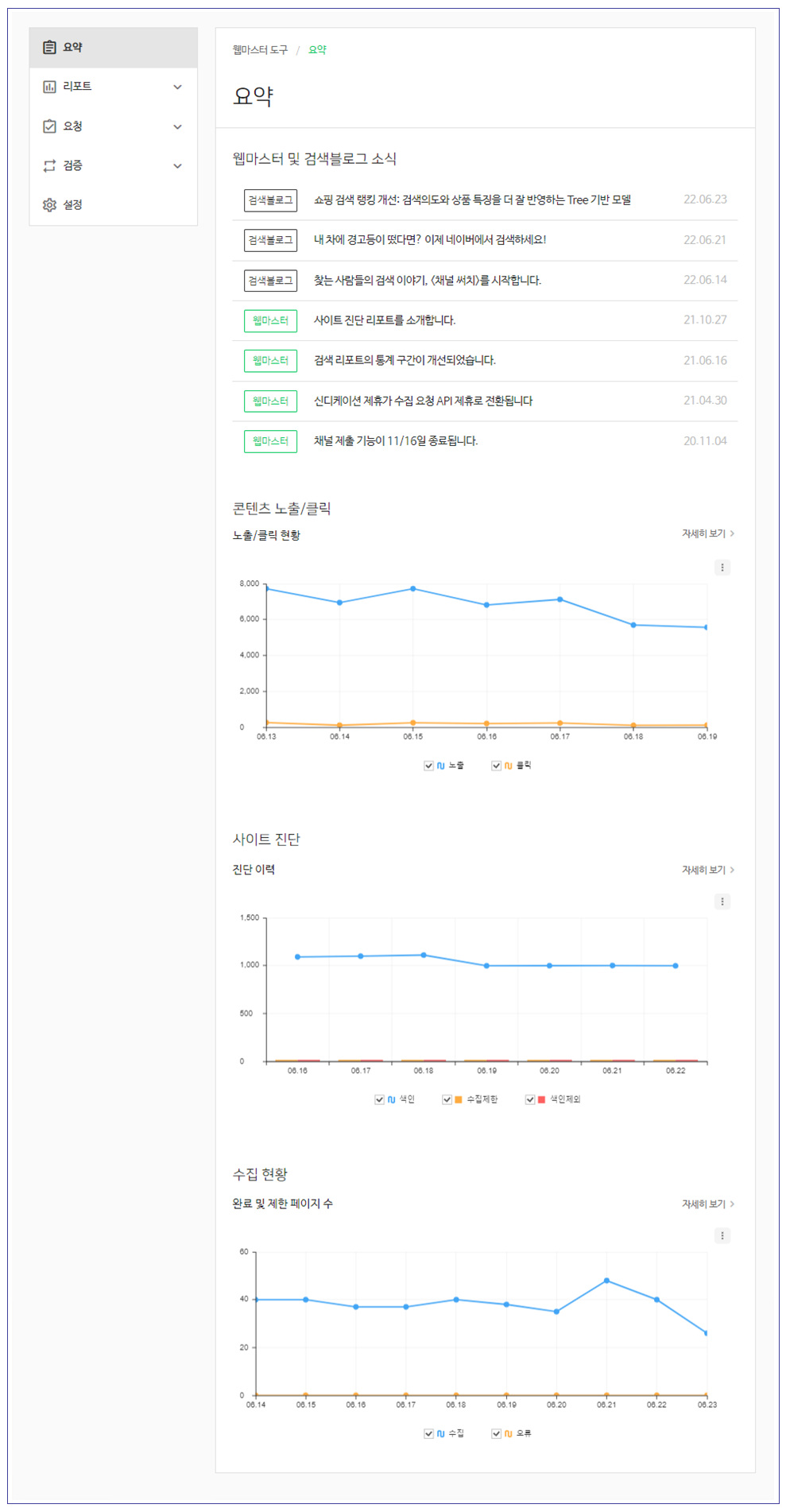
Task: Uncheck the 색인 series checkbox
Action: pyautogui.click(x=380, y=1099)
